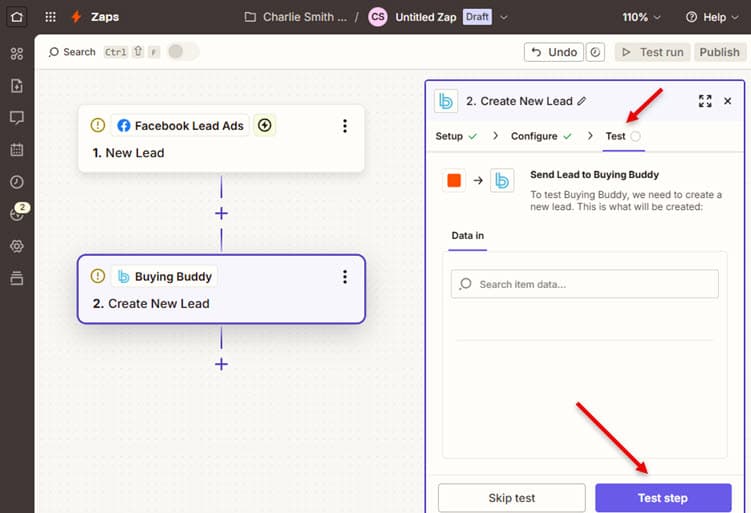Switch to the Setup tab

[x=456, y=136]
